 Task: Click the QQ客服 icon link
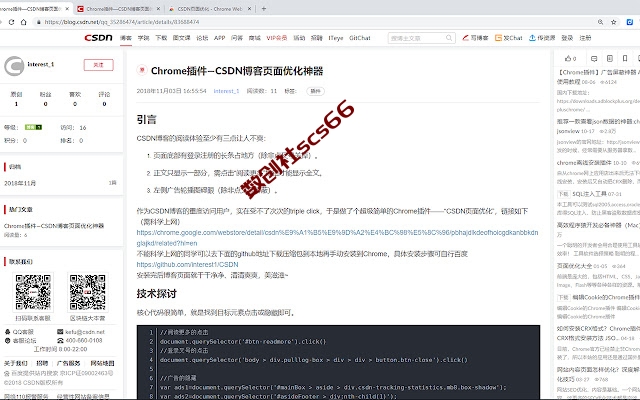point(19,332)
